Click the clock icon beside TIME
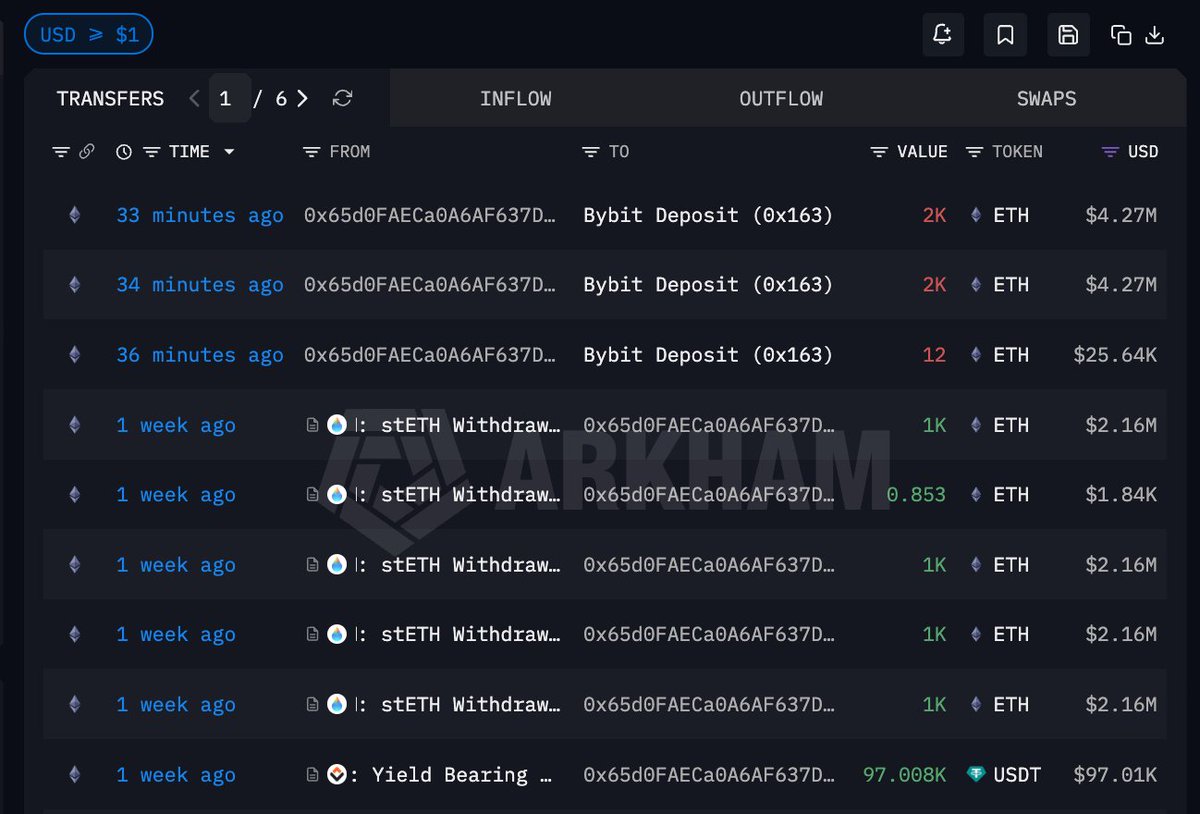Viewport: 1200px width, 814px height. (124, 152)
